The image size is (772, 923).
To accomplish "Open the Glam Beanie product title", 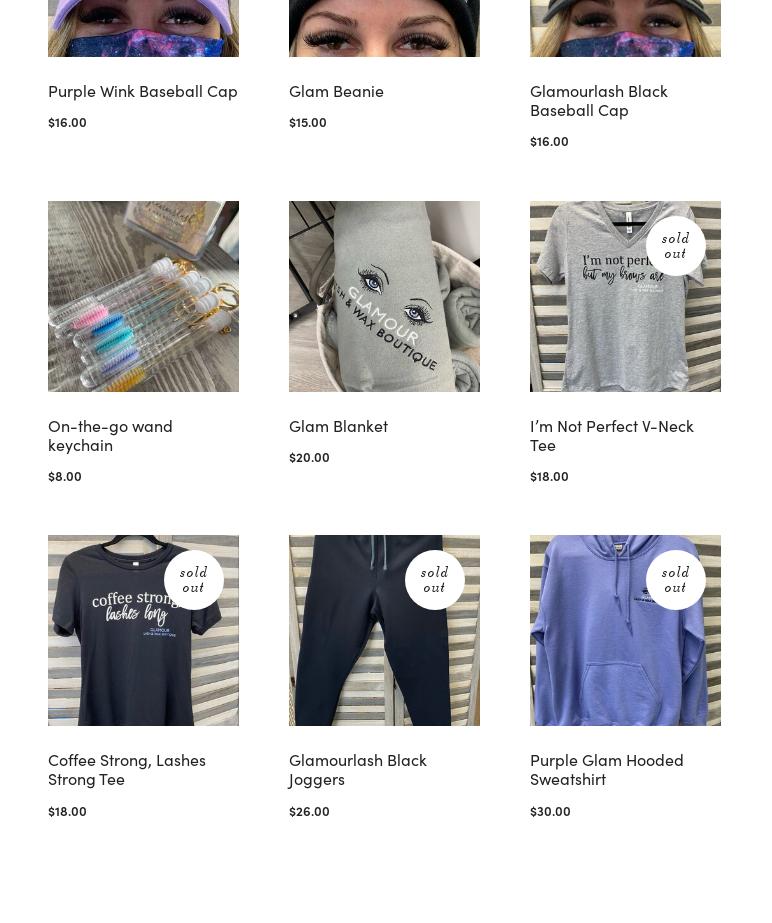I will tap(336, 91).
